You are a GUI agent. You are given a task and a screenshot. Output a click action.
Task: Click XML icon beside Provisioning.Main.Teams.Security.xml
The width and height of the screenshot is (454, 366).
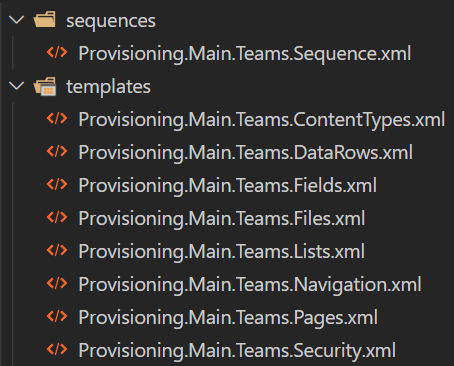click(57, 350)
